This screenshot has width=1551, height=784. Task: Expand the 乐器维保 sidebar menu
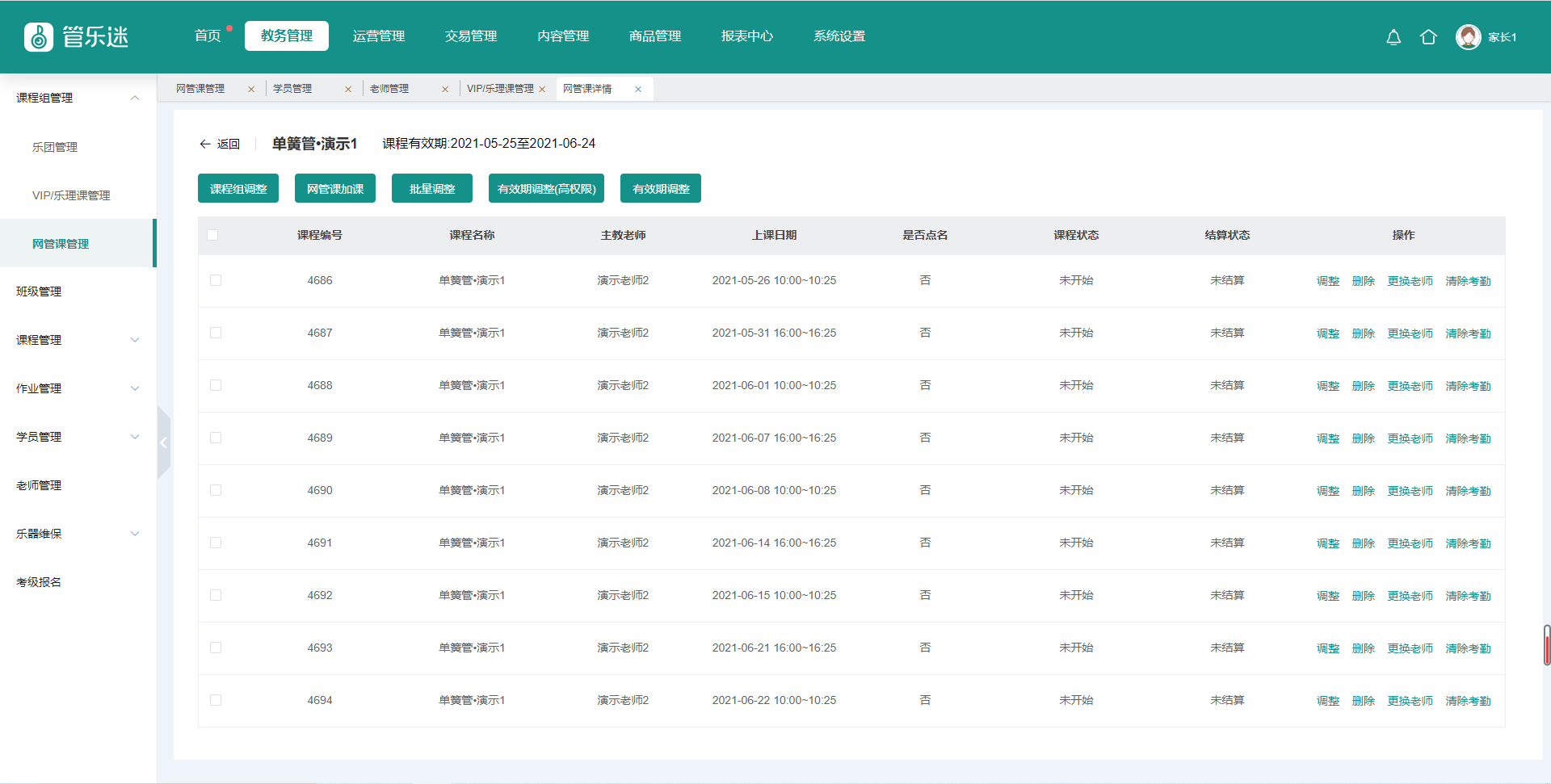[x=135, y=534]
